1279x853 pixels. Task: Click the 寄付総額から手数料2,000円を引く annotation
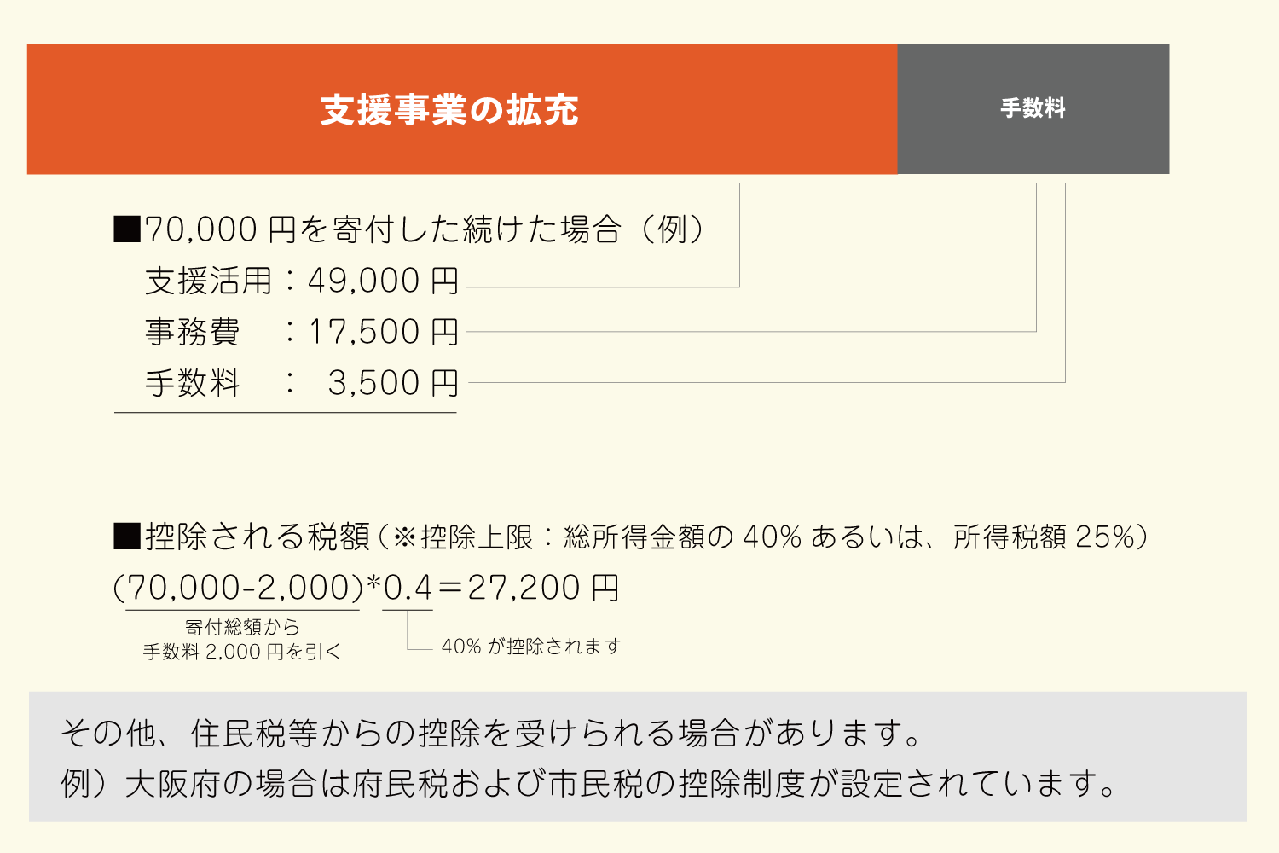click(242, 639)
